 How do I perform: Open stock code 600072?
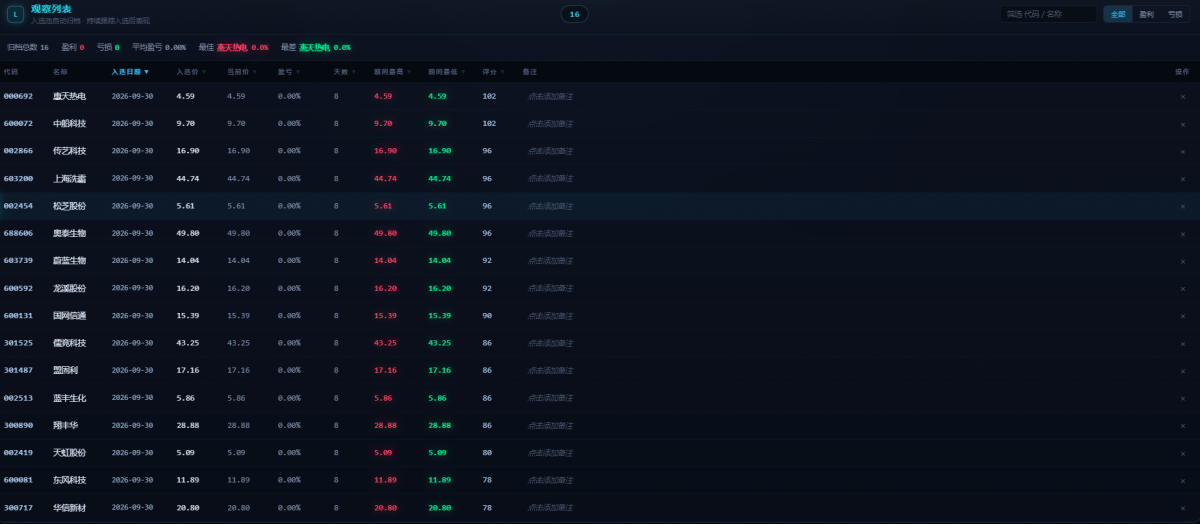point(18,123)
